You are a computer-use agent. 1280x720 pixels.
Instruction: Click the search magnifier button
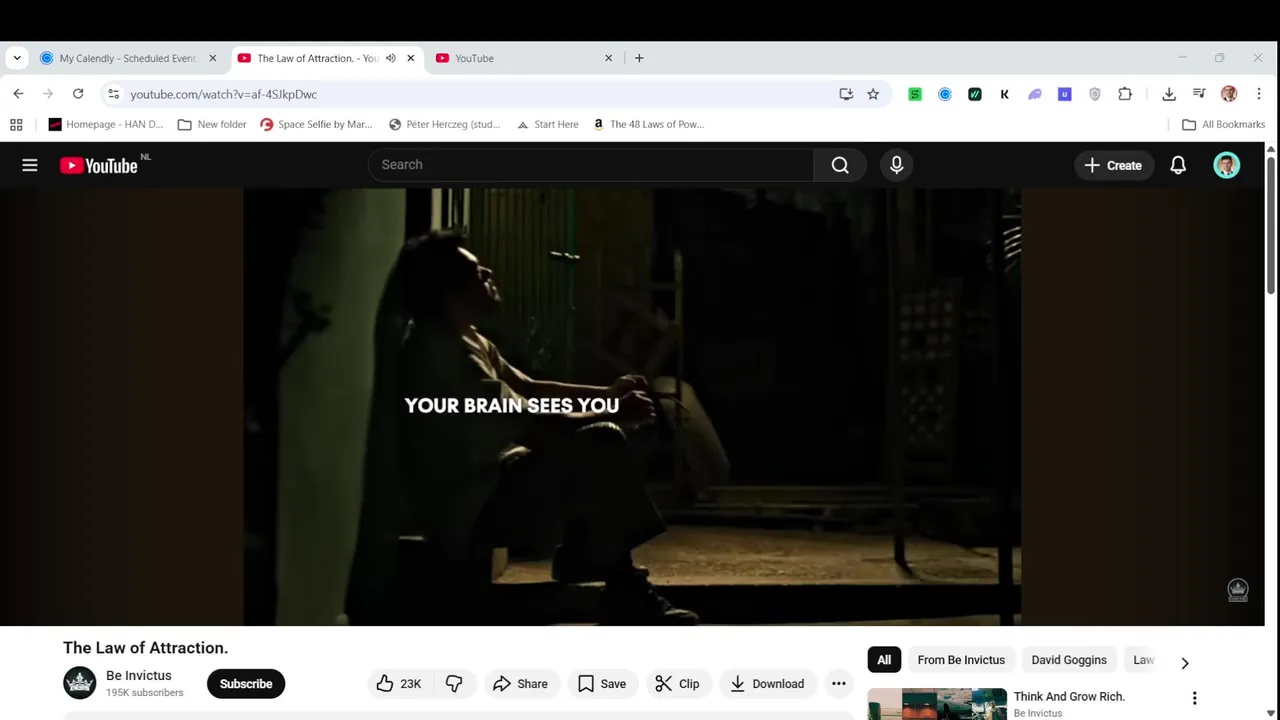[x=840, y=165]
